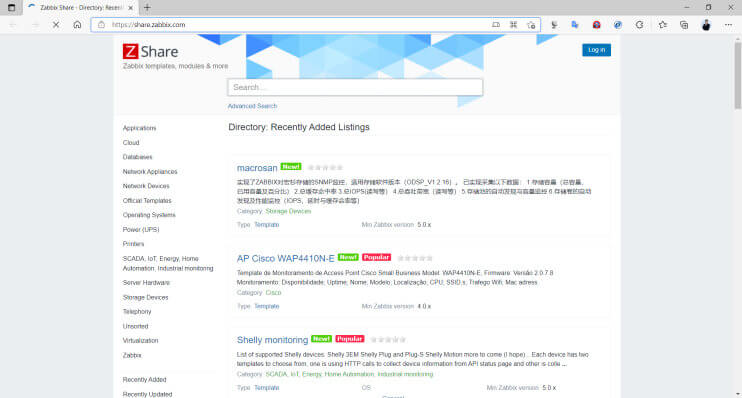The width and height of the screenshot is (742, 398).
Task: Open Storage Devices category in macrosan listing
Action: click(x=288, y=212)
